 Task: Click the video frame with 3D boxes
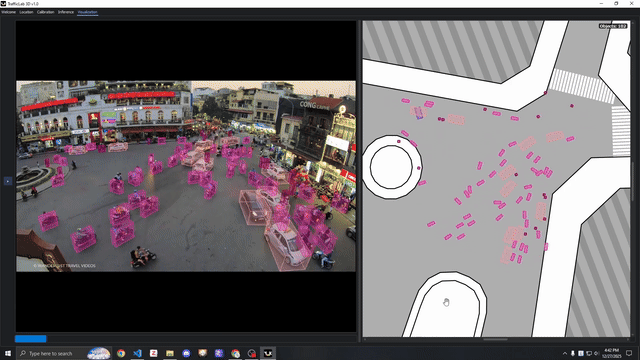186,176
